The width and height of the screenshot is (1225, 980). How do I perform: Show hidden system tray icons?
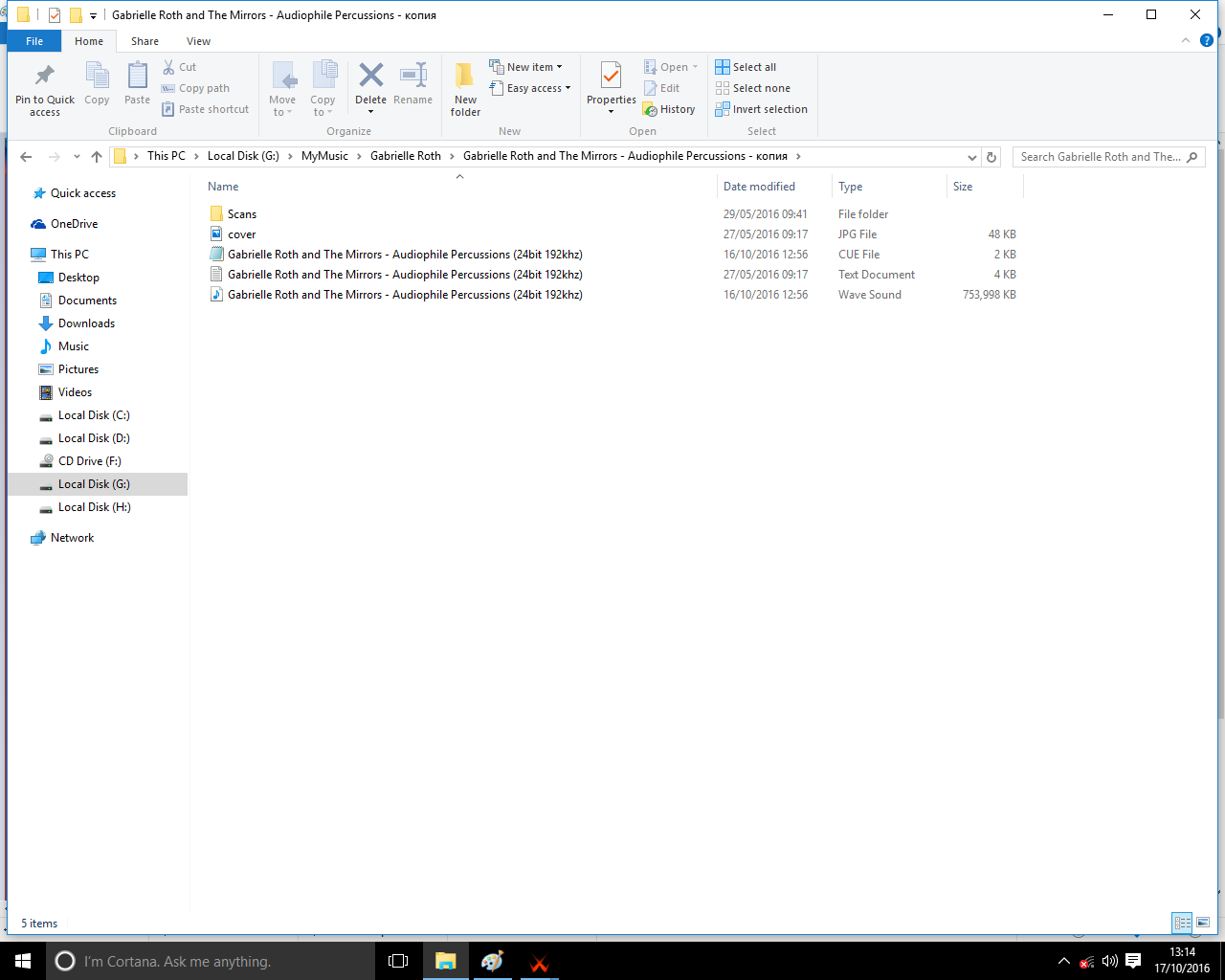pyautogui.click(x=1064, y=961)
